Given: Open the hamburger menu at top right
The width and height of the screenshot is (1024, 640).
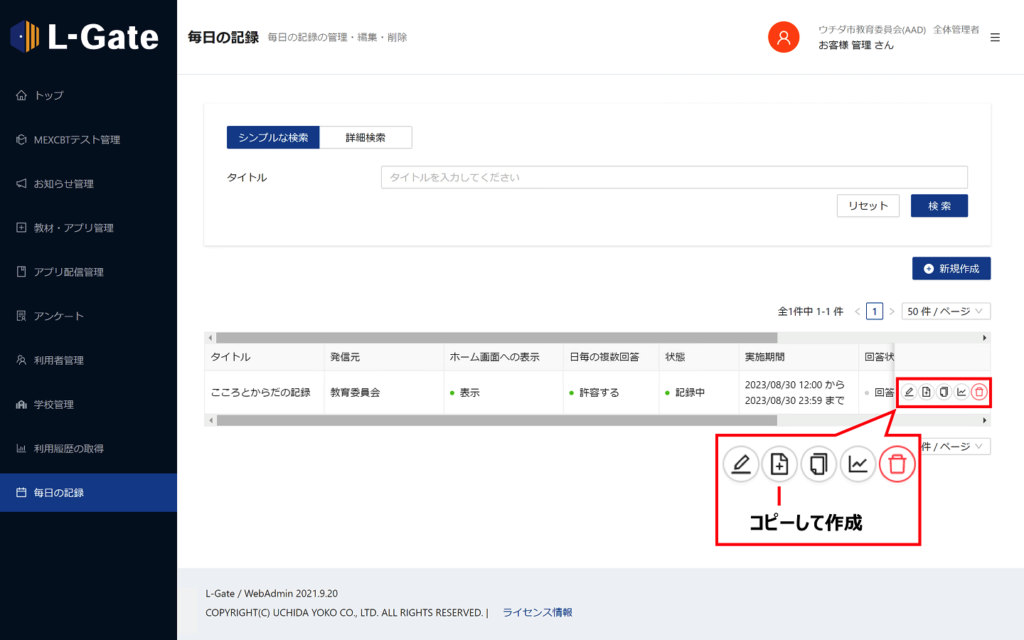Looking at the screenshot, I should tap(995, 36).
